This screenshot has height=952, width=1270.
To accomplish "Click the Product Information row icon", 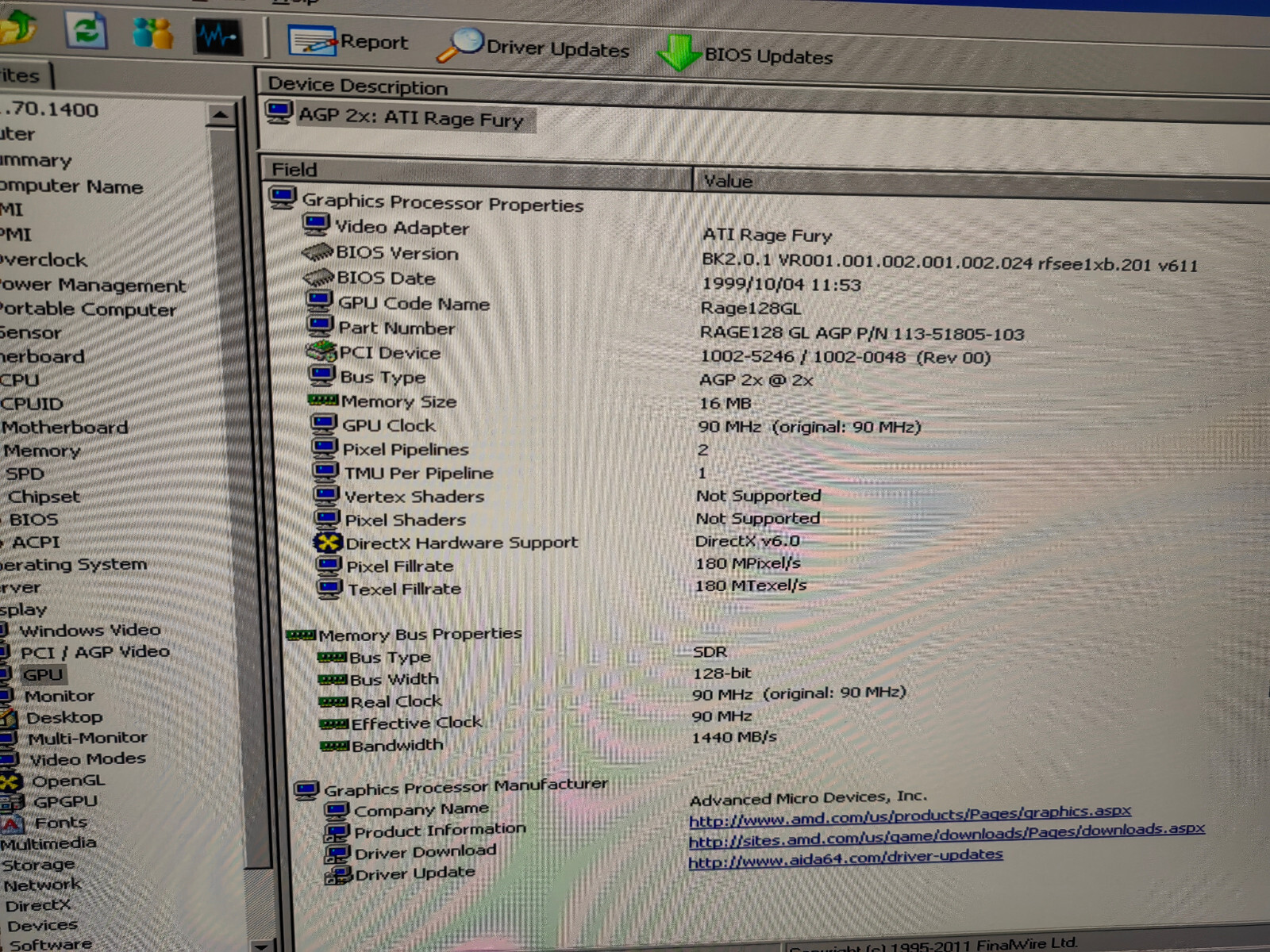I will pyautogui.click(x=337, y=832).
